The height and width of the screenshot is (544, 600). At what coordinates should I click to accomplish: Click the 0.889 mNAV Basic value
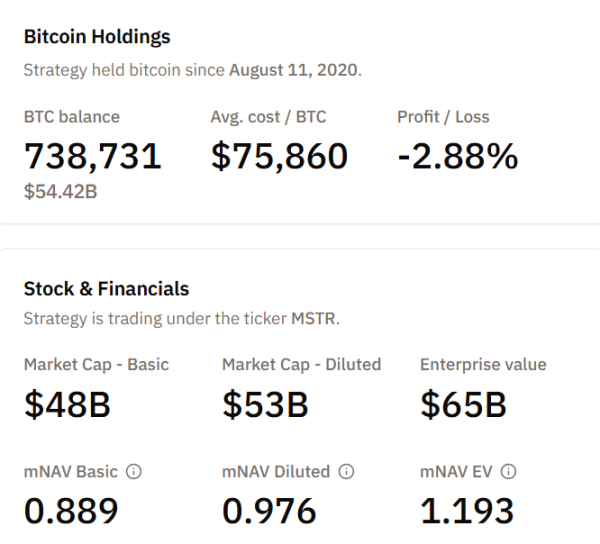[x=71, y=511]
